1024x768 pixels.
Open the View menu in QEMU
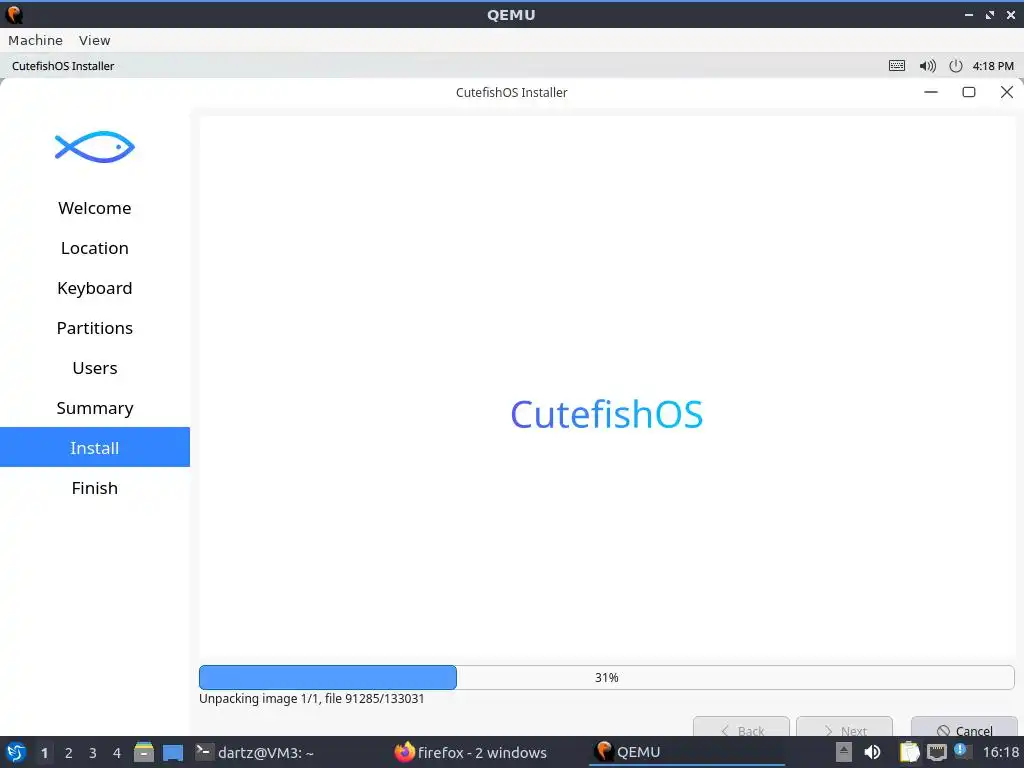(95, 40)
